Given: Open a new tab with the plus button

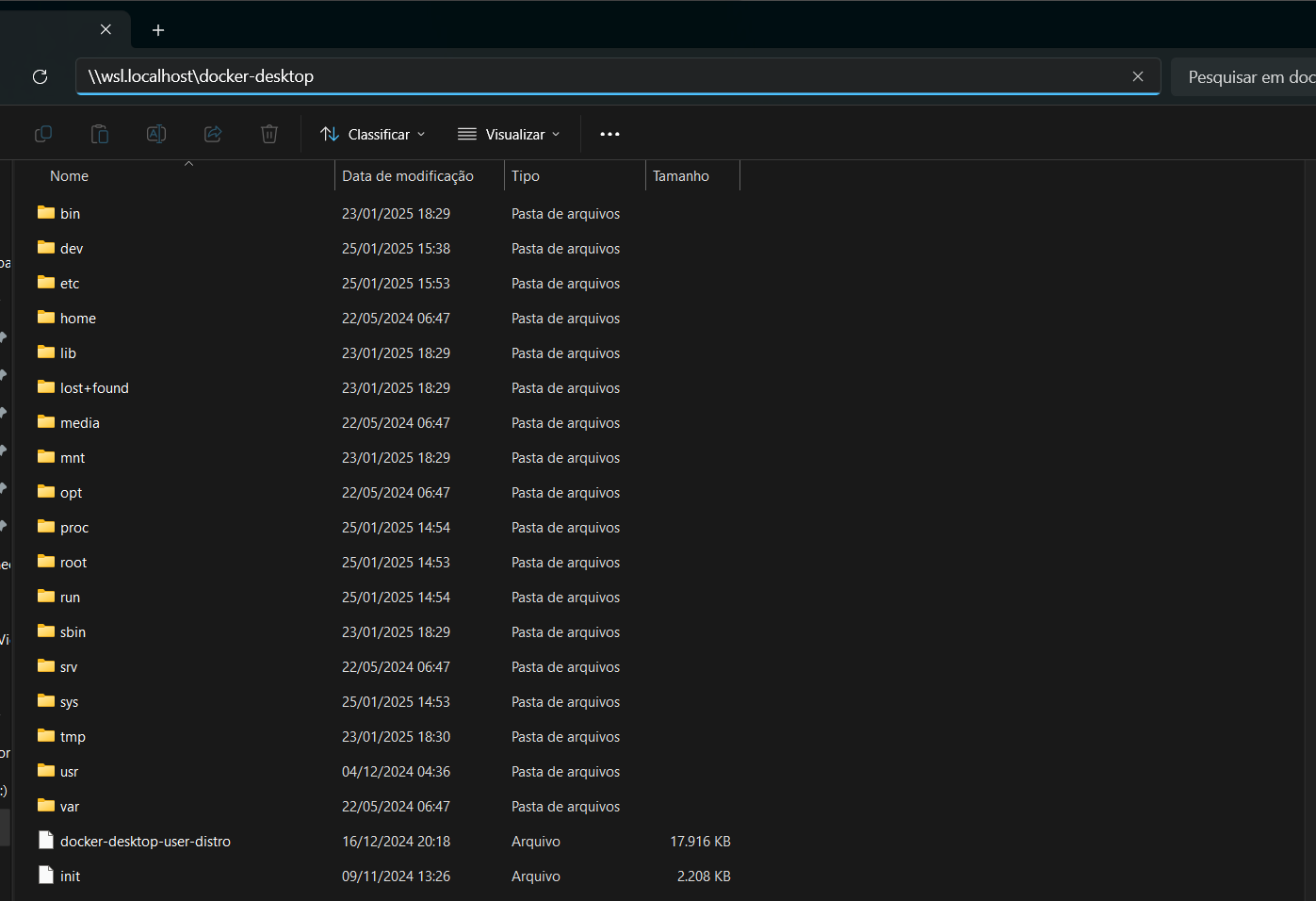Looking at the screenshot, I should [158, 30].
